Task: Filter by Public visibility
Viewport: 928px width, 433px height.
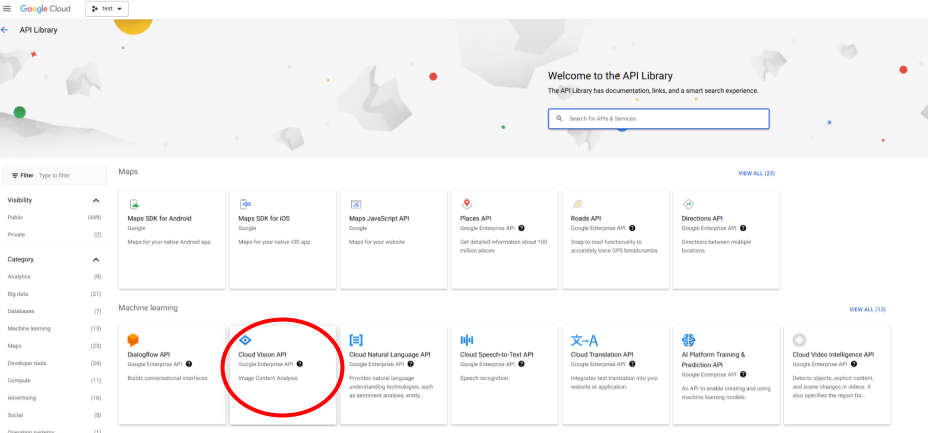Action: click(x=16, y=217)
